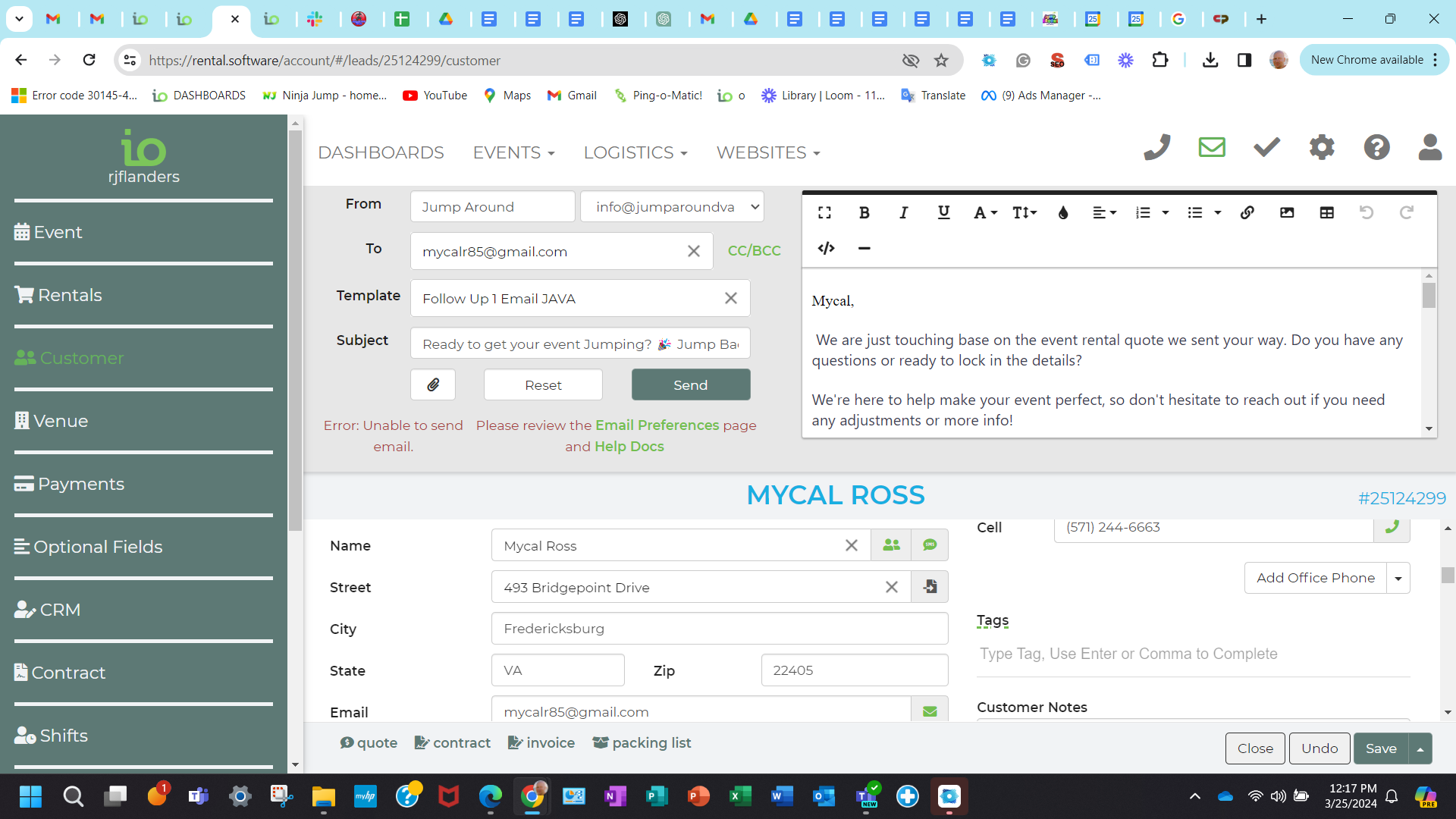Viewport: 1456px width, 819px height.
Task: Click the insert link icon
Action: [1247, 213]
